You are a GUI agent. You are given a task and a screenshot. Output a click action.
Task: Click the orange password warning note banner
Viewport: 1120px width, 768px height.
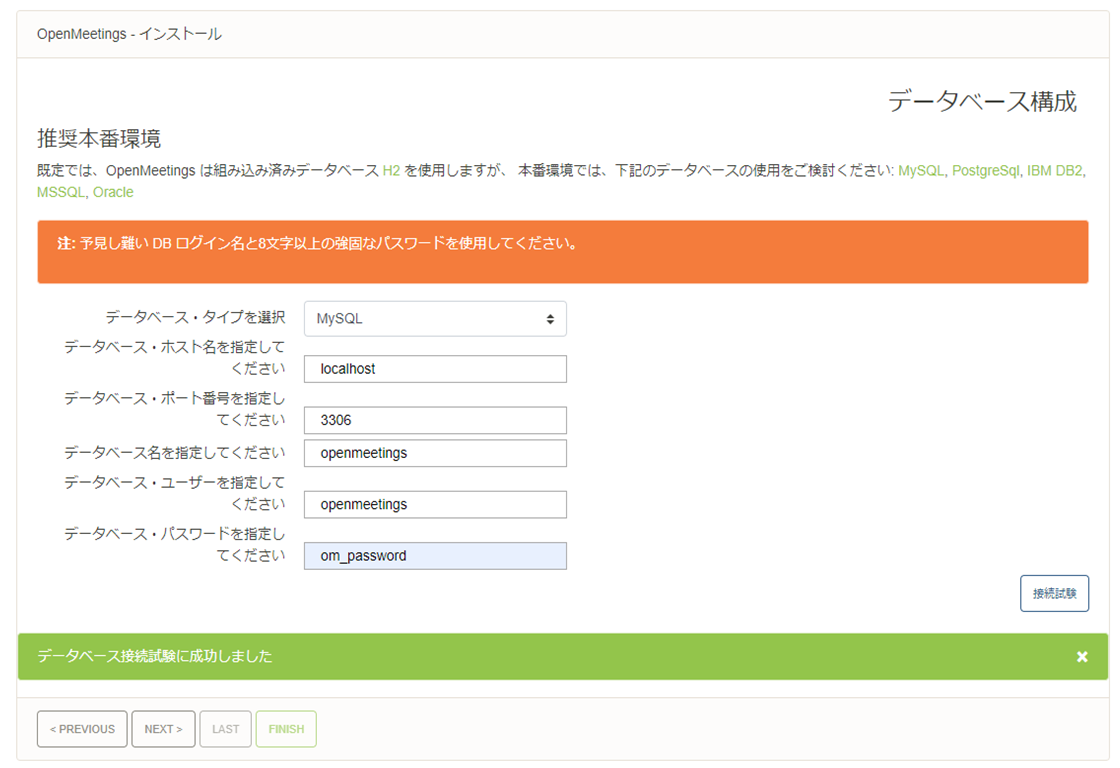562,252
